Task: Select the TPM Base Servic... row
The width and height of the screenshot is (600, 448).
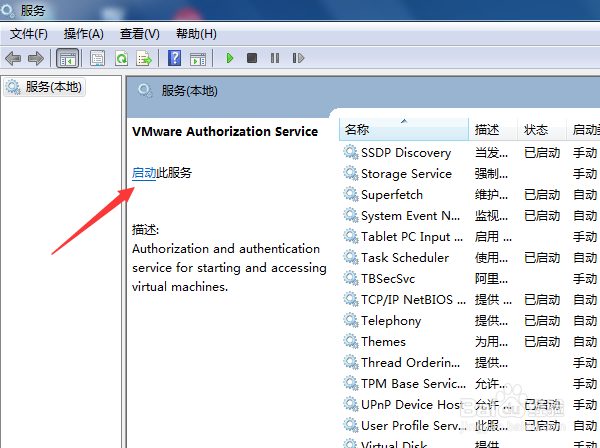Action: [469, 384]
